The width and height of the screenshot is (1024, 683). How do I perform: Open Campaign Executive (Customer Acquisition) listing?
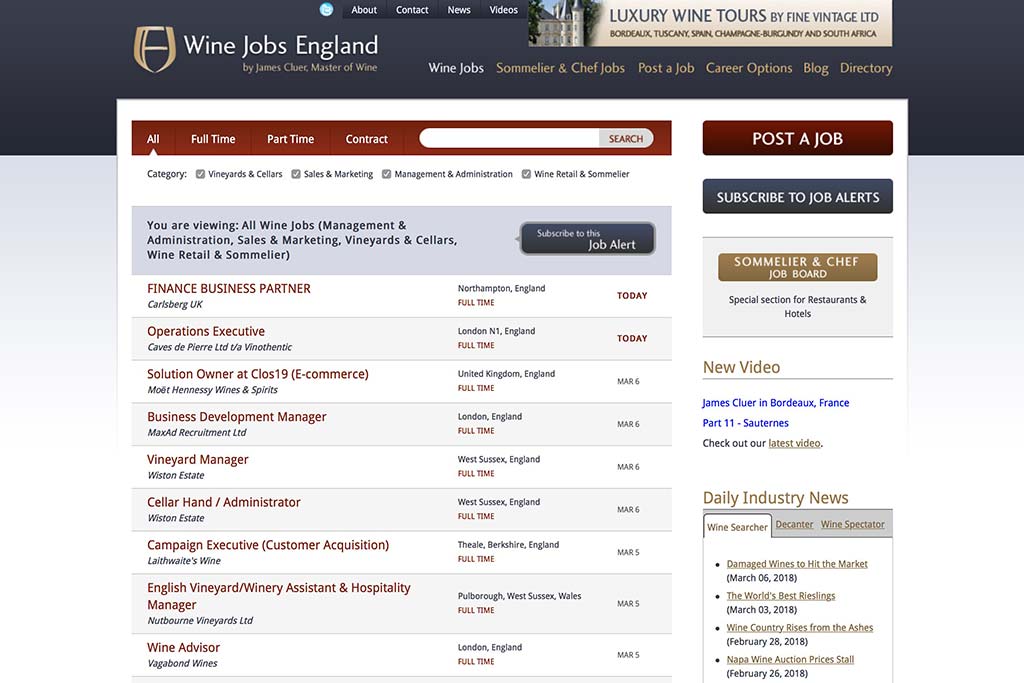(x=268, y=545)
